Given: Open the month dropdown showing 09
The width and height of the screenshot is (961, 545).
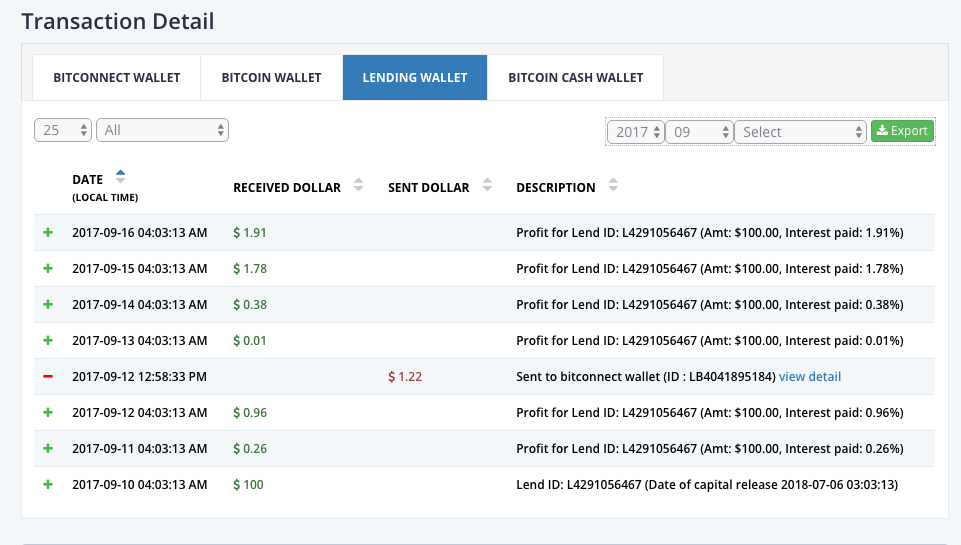Looking at the screenshot, I should point(699,132).
